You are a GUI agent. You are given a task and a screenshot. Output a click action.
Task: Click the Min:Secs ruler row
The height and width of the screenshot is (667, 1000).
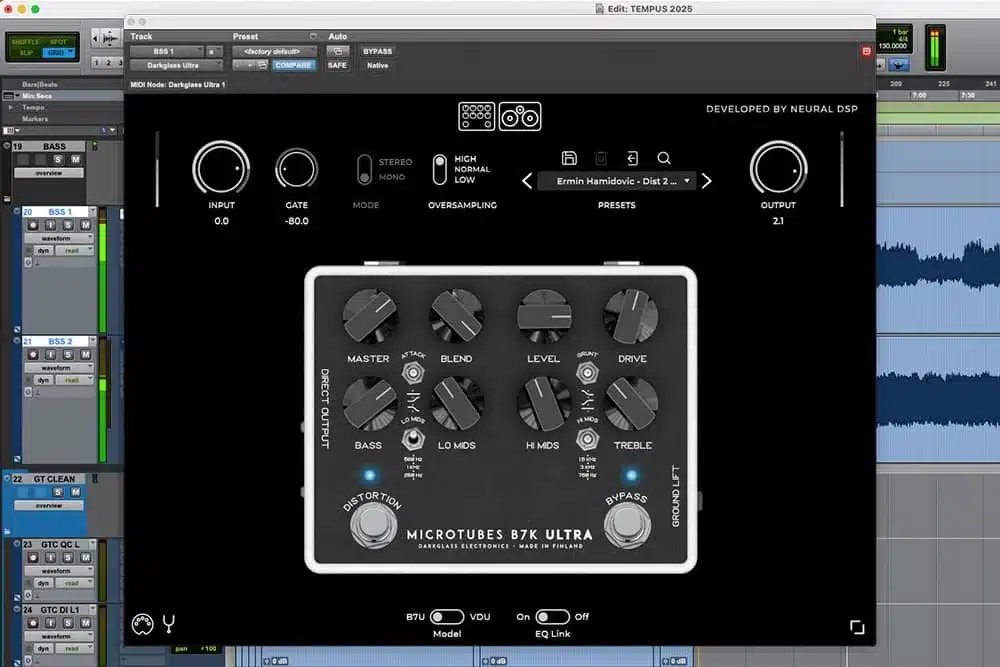[x=63, y=96]
